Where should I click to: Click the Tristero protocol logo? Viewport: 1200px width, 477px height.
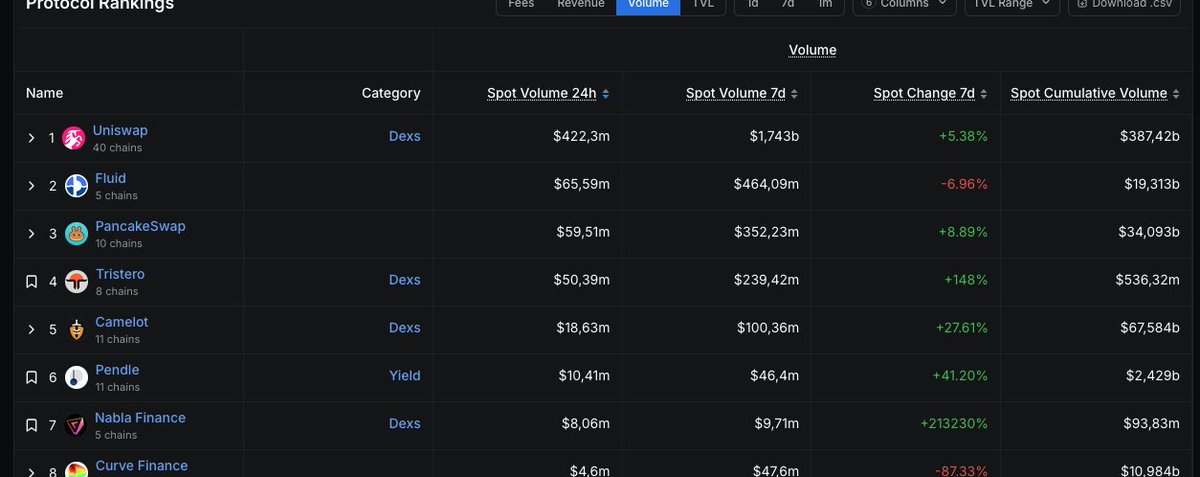pos(77,282)
